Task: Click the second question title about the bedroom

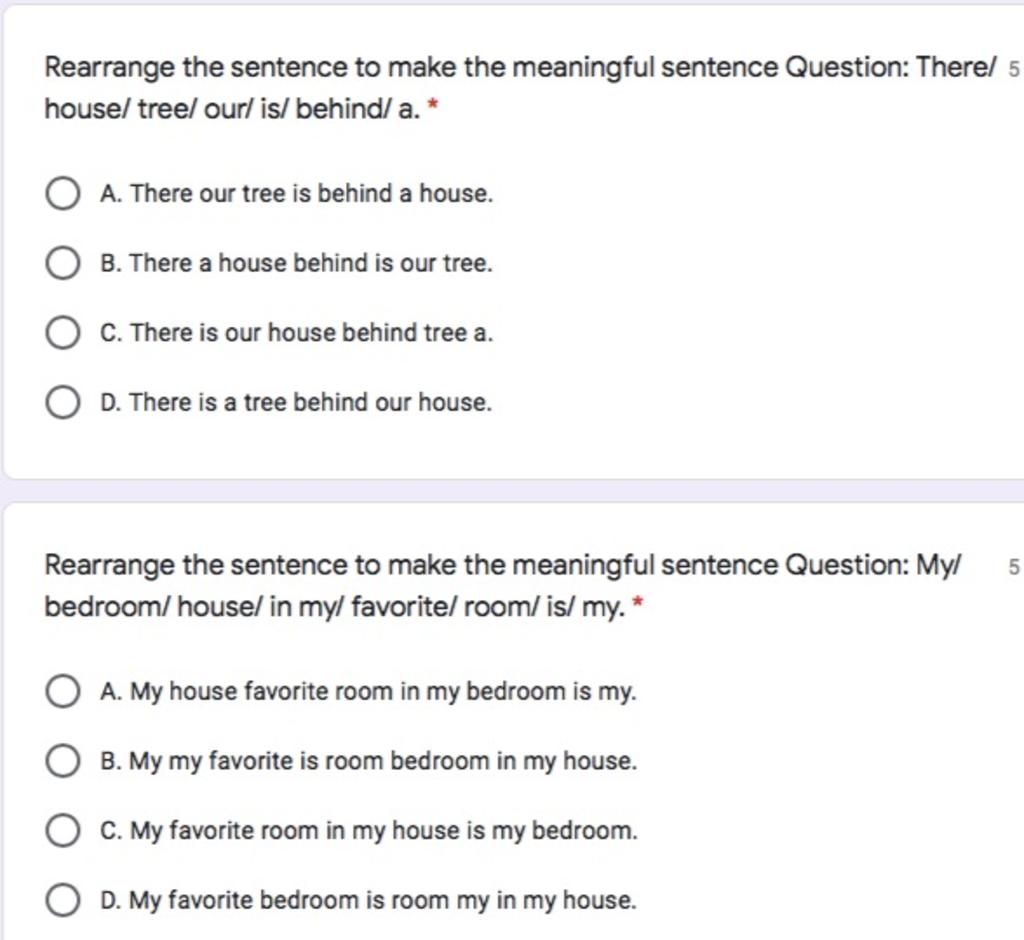Action: tap(503, 586)
